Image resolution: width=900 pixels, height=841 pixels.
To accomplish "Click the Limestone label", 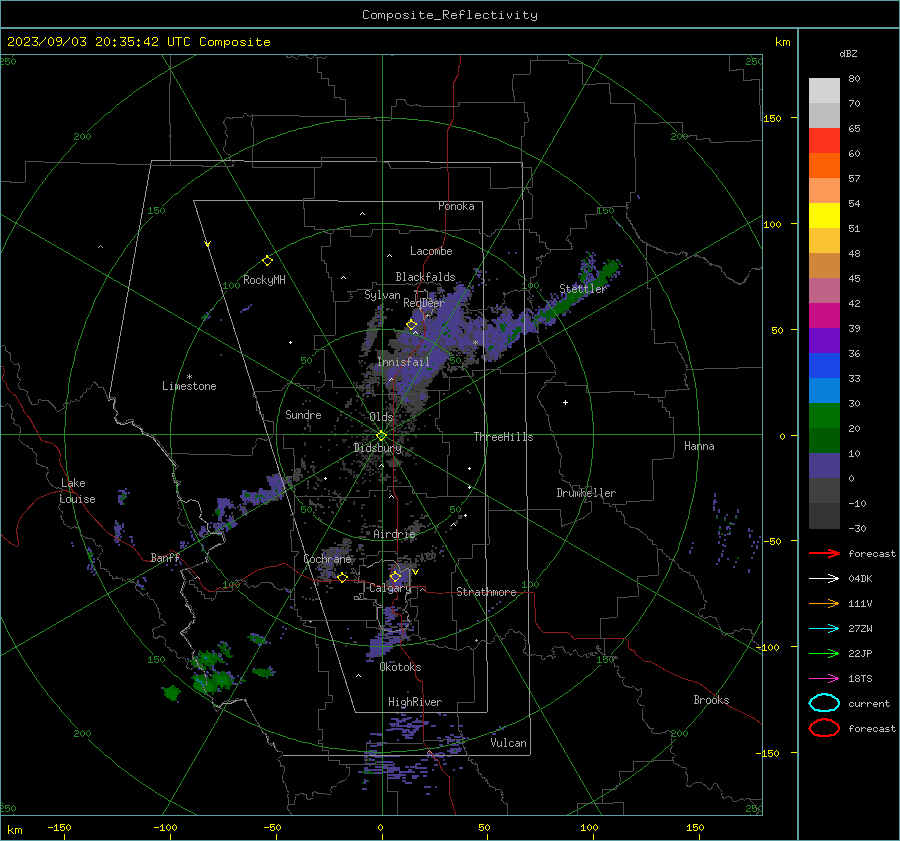I will (x=189, y=386).
